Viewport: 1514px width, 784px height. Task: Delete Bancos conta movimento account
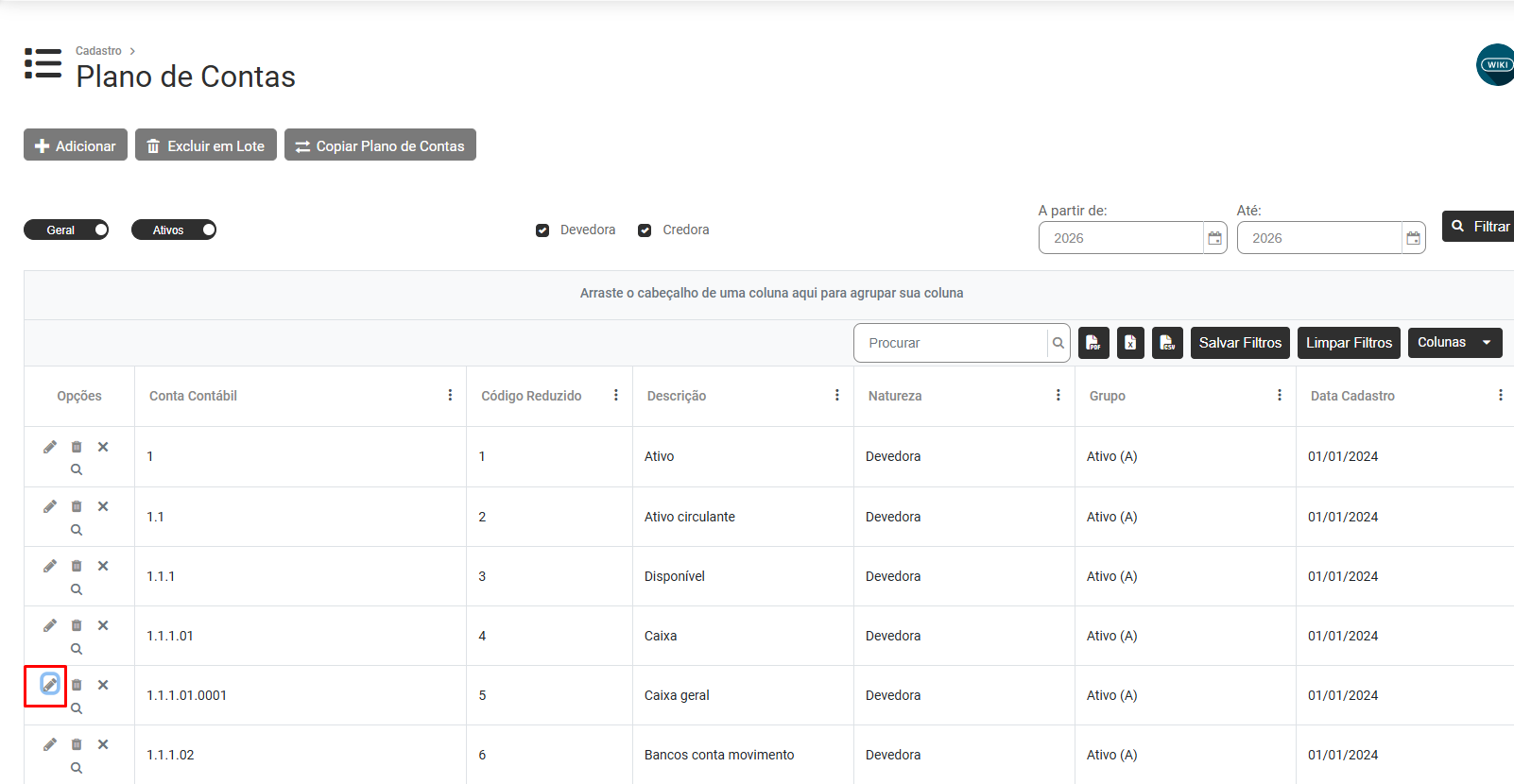click(x=77, y=744)
